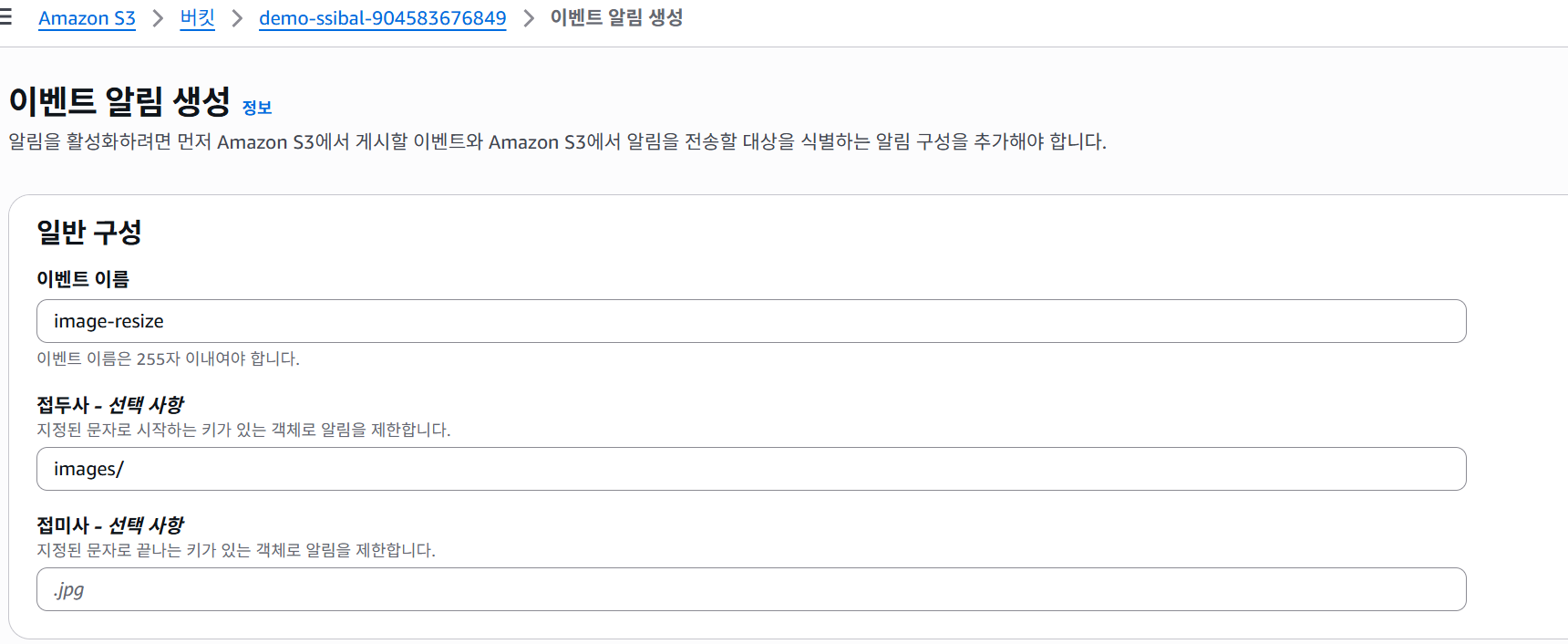Click the 이벤트 이름 field label

point(83,279)
